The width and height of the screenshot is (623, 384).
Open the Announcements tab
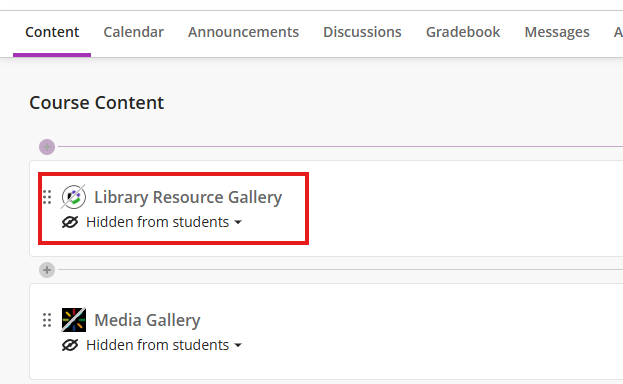(x=243, y=32)
